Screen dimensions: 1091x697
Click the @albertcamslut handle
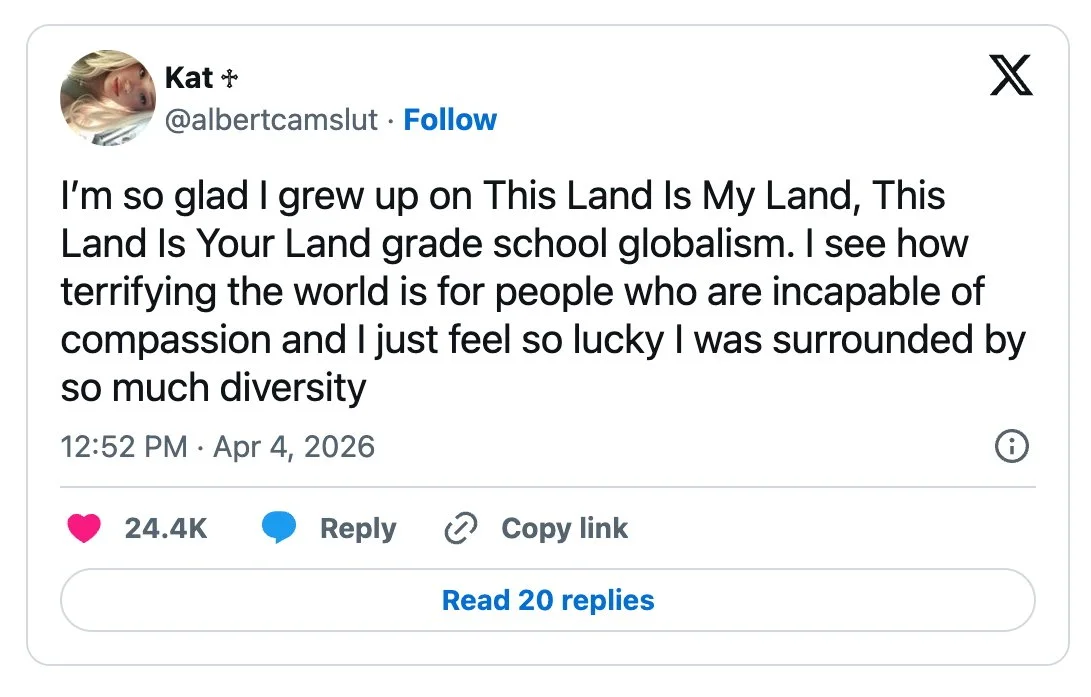point(271,120)
